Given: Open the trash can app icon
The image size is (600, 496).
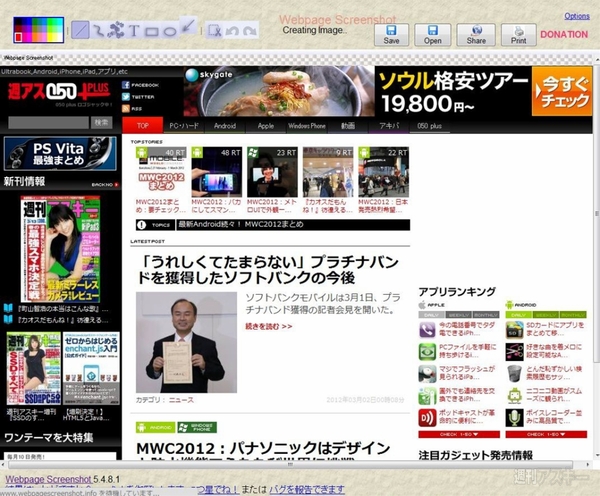Looking at the screenshot, I should click(x=514, y=374).
